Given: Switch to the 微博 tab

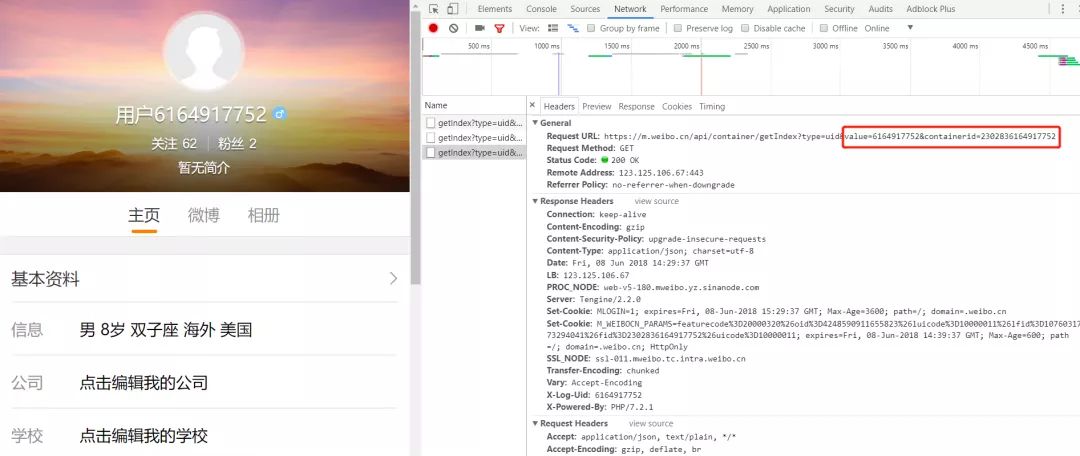Looking at the screenshot, I should coord(204,215).
